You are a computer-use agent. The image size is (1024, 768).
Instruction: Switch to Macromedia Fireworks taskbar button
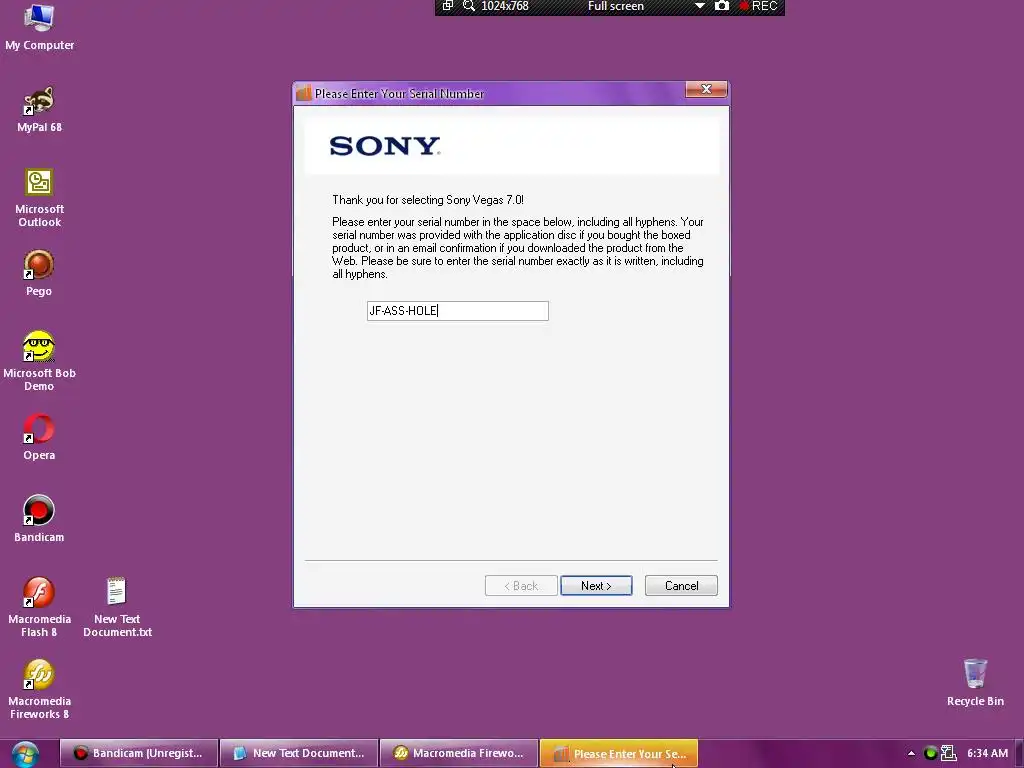[459, 754]
